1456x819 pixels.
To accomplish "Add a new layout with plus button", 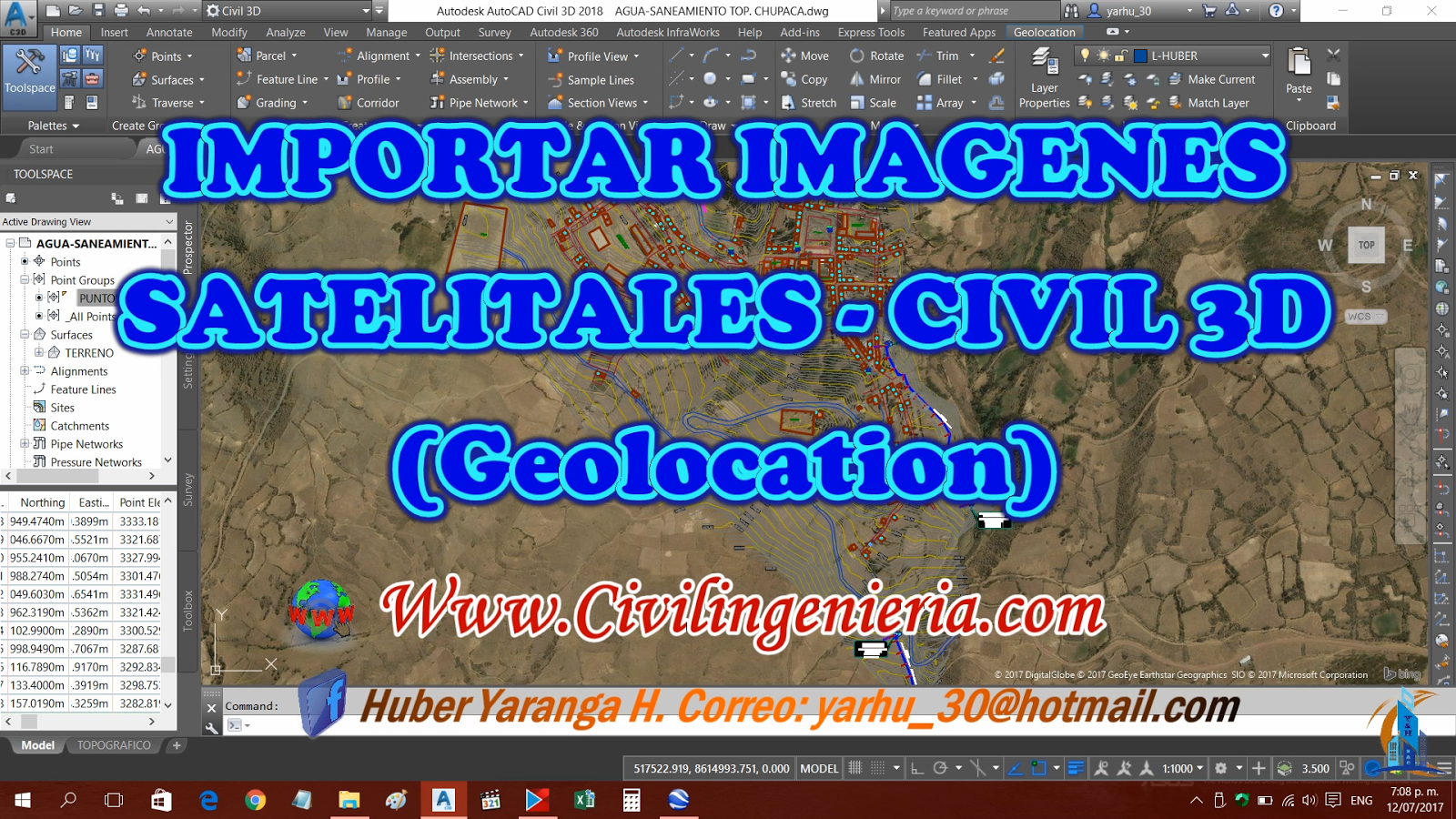I will [177, 744].
